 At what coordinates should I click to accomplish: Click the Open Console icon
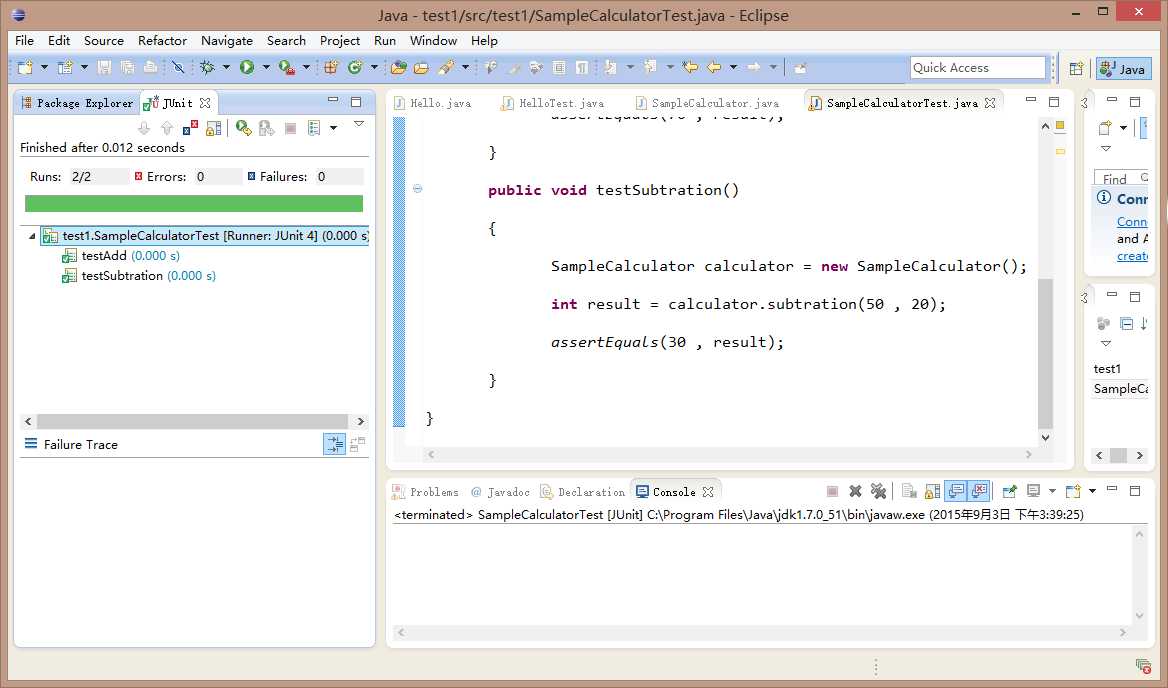1073,491
